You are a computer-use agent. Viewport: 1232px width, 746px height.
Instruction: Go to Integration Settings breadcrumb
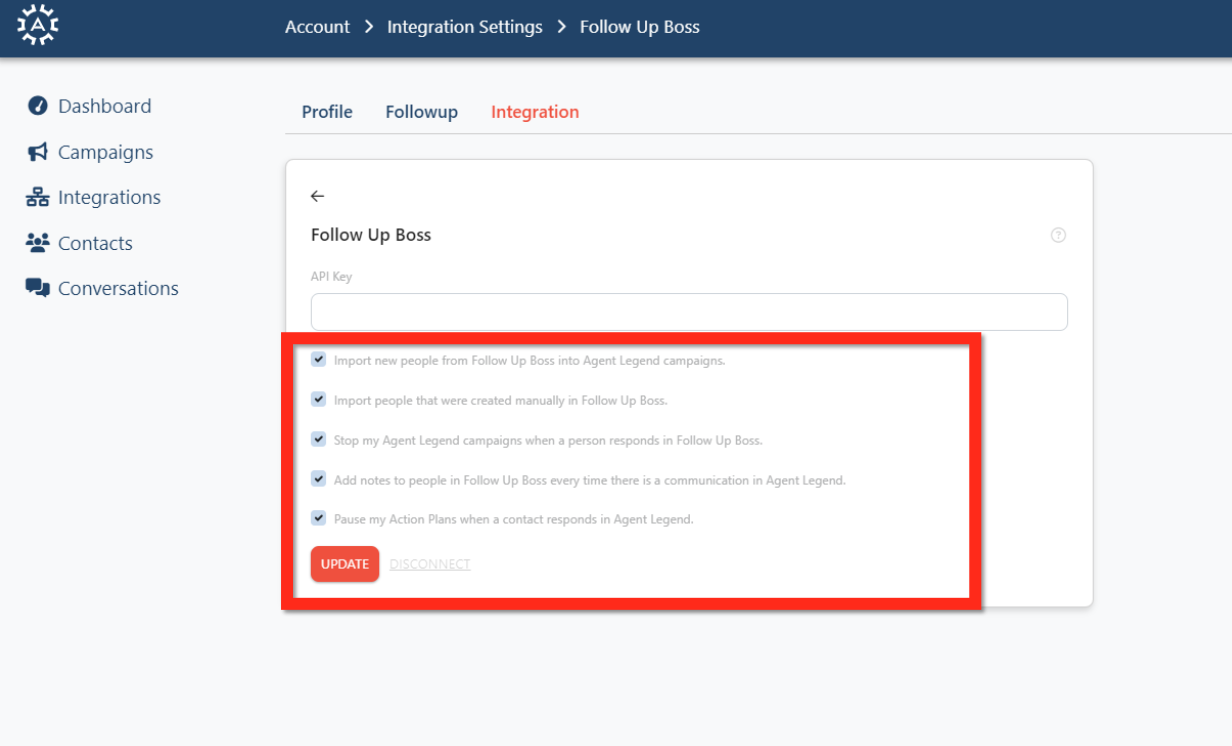tap(465, 27)
